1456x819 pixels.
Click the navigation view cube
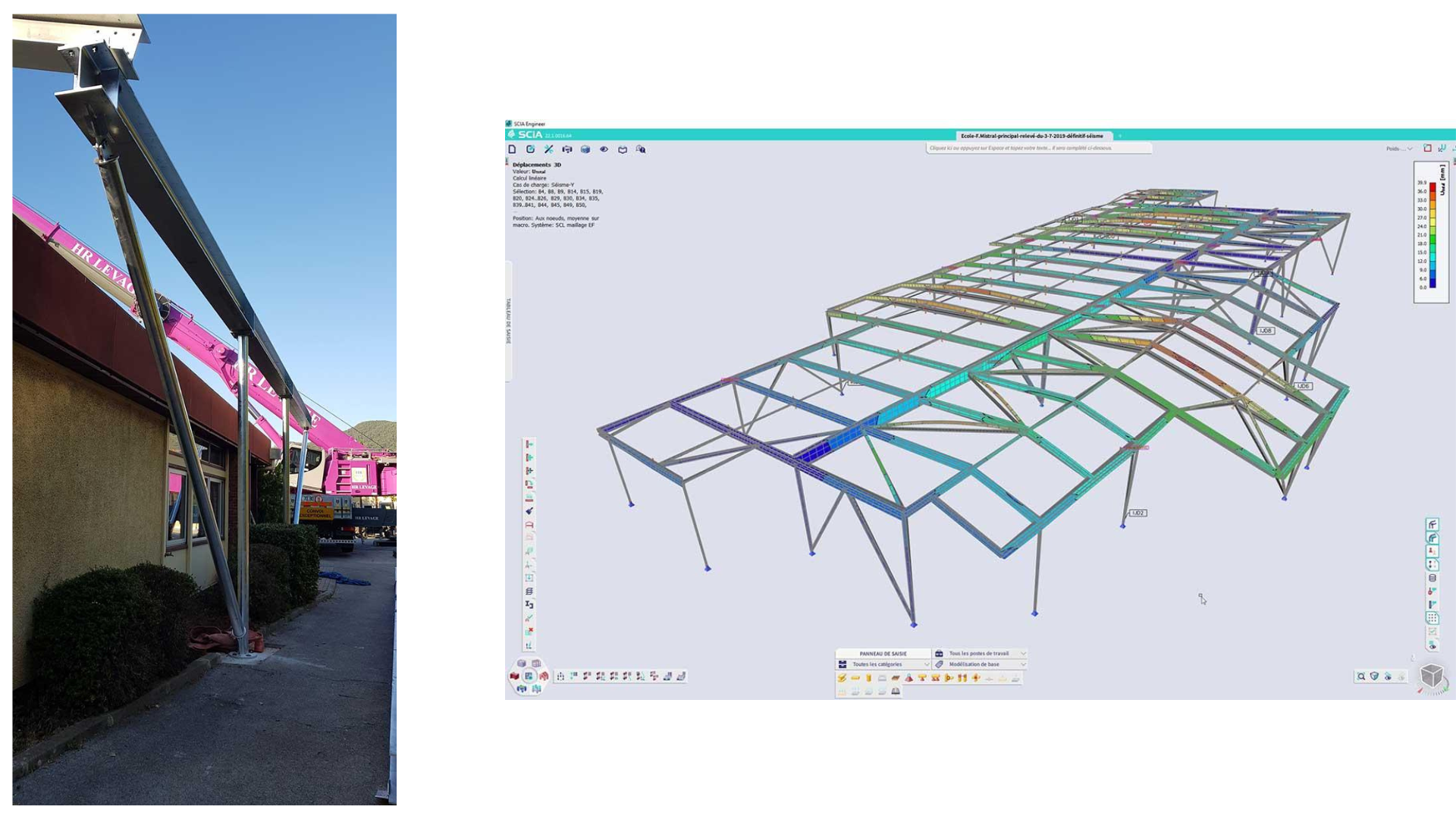tap(1431, 675)
